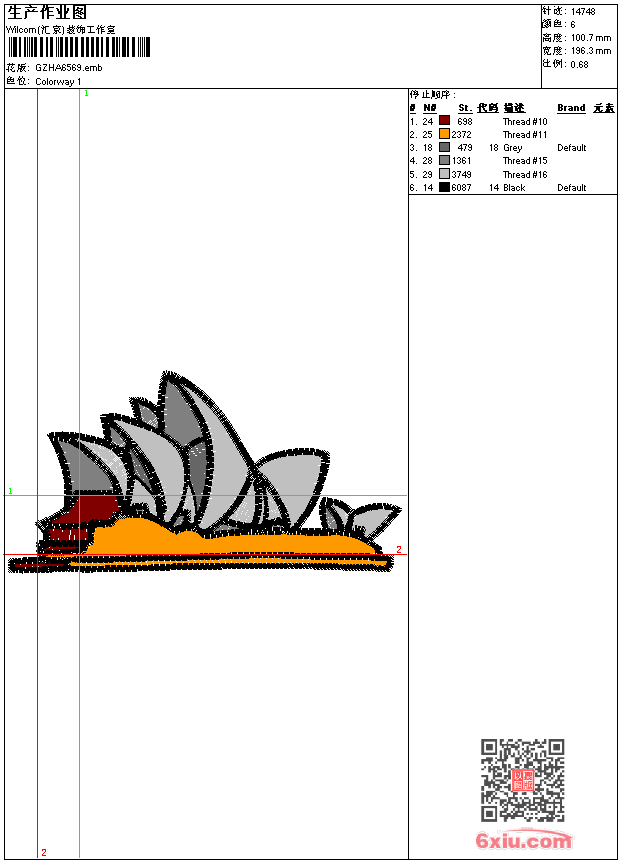Click stitch count 3749 in row 5
This screenshot has height=860, width=620.
(x=461, y=174)
